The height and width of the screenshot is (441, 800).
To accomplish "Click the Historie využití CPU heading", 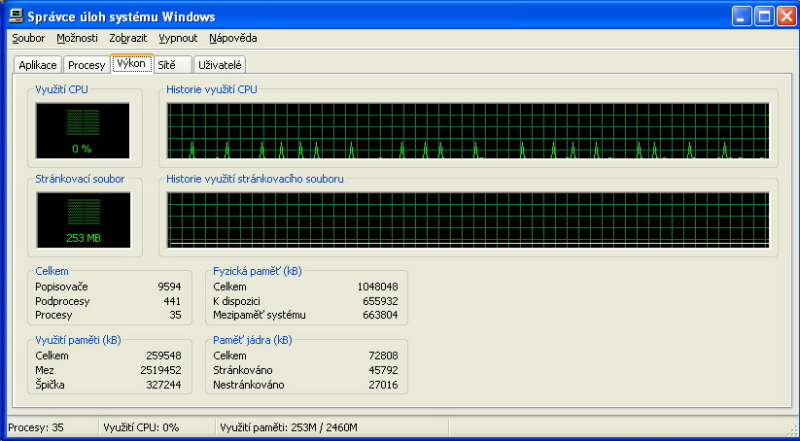I will pos(212,89).
